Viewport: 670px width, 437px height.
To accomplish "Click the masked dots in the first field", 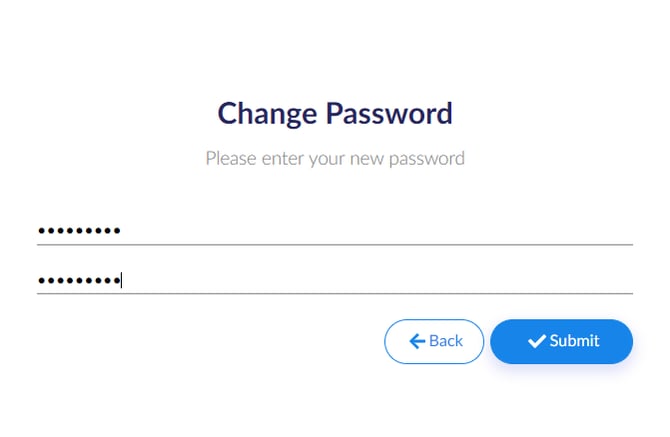I will 79,231.
